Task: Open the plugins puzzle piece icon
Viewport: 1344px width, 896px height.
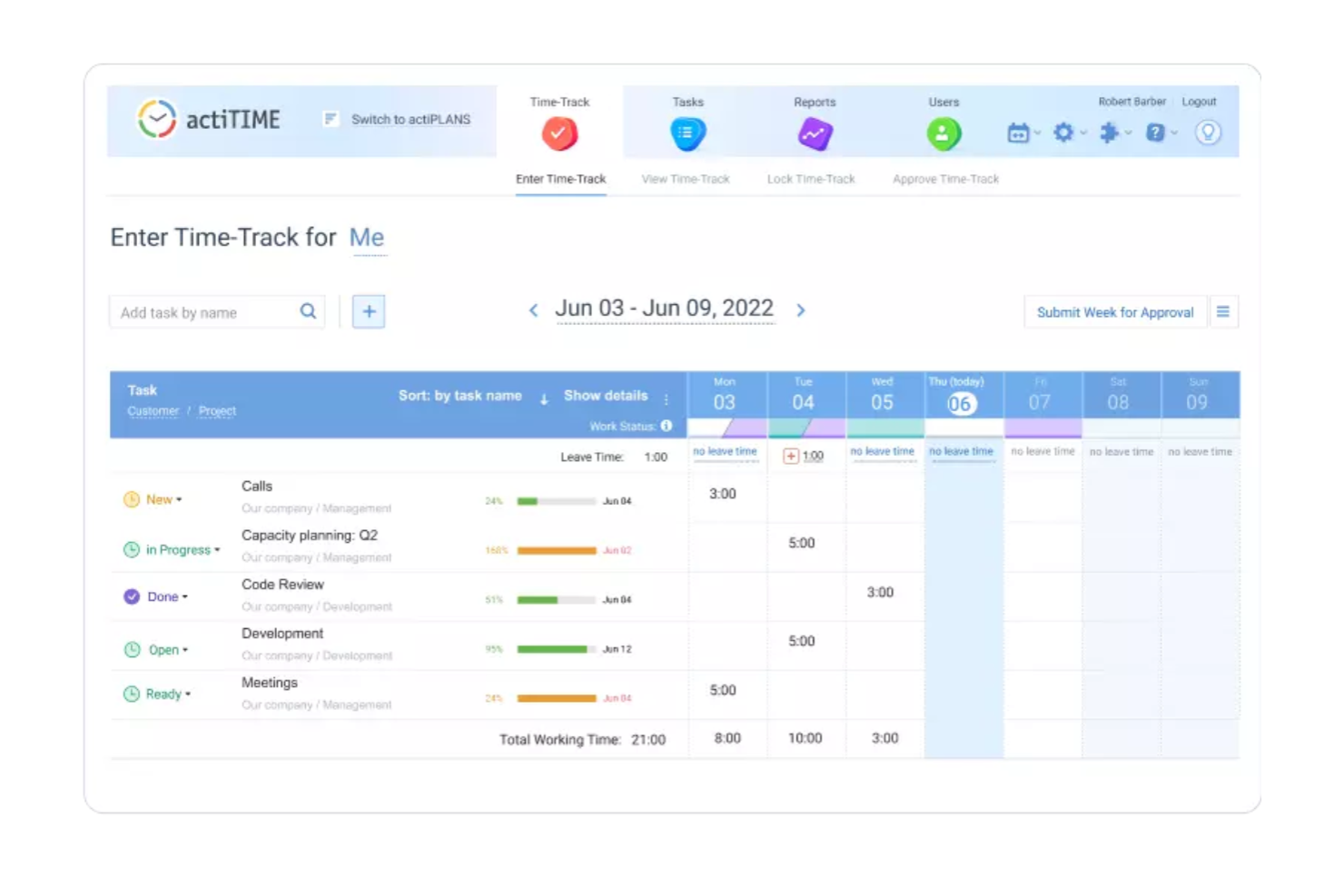Action: [x=1109, y=133]
